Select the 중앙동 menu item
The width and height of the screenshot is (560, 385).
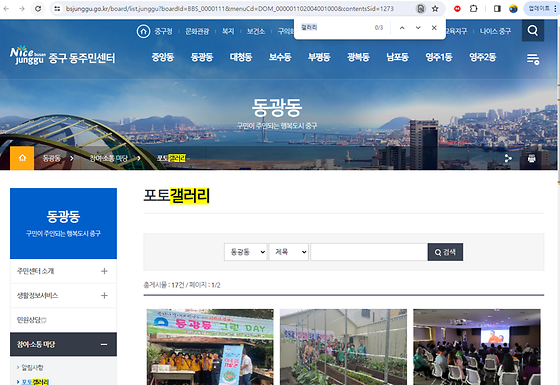pyautogui.click(x=163, y=57)
